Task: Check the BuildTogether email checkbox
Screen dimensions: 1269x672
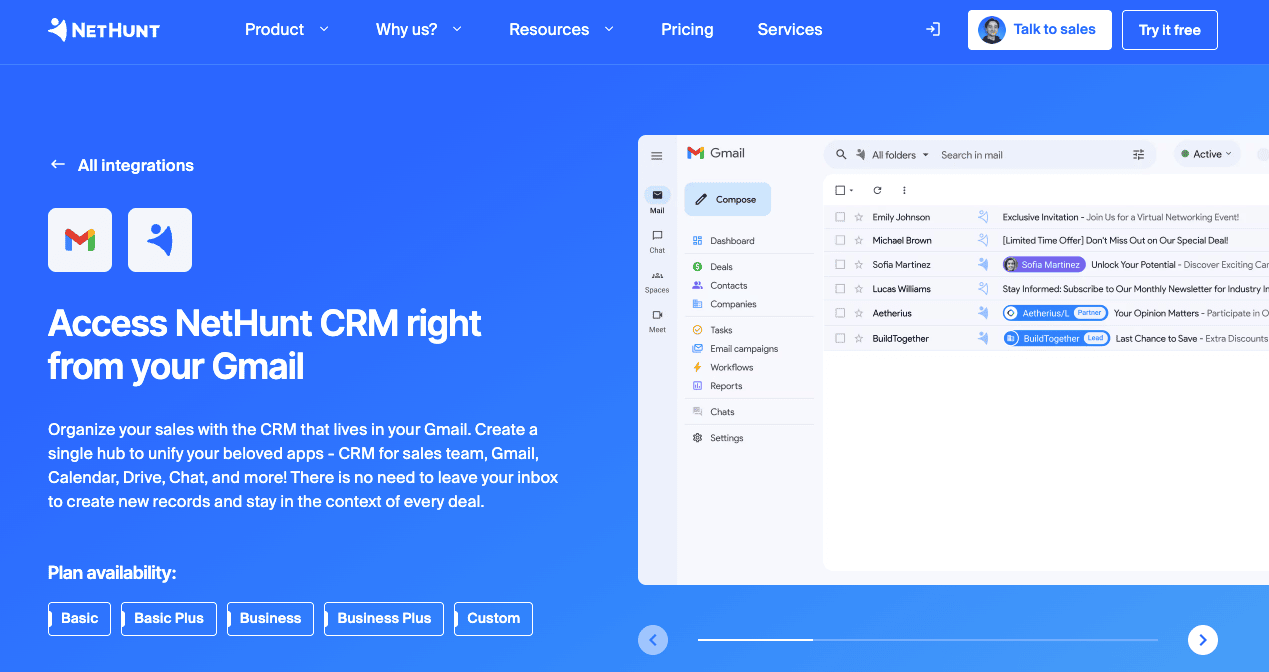Action: tap(840, 339)
